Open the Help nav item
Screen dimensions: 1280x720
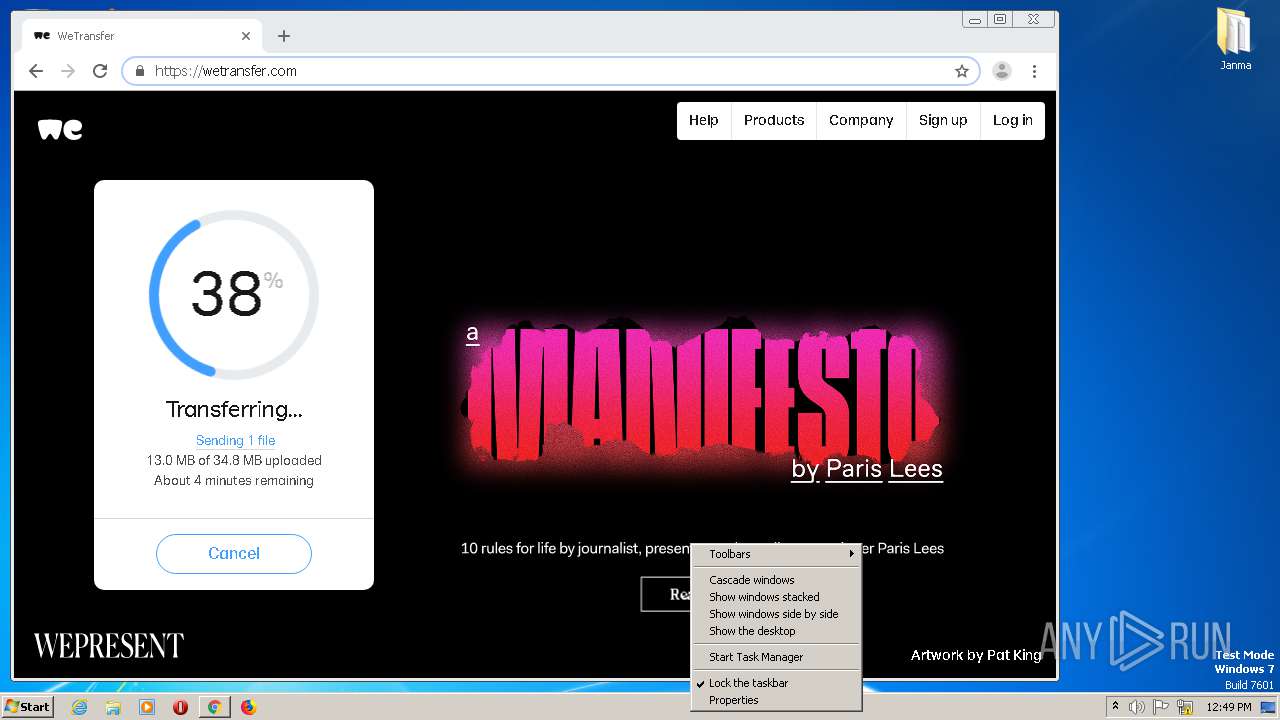click(704, 120)
